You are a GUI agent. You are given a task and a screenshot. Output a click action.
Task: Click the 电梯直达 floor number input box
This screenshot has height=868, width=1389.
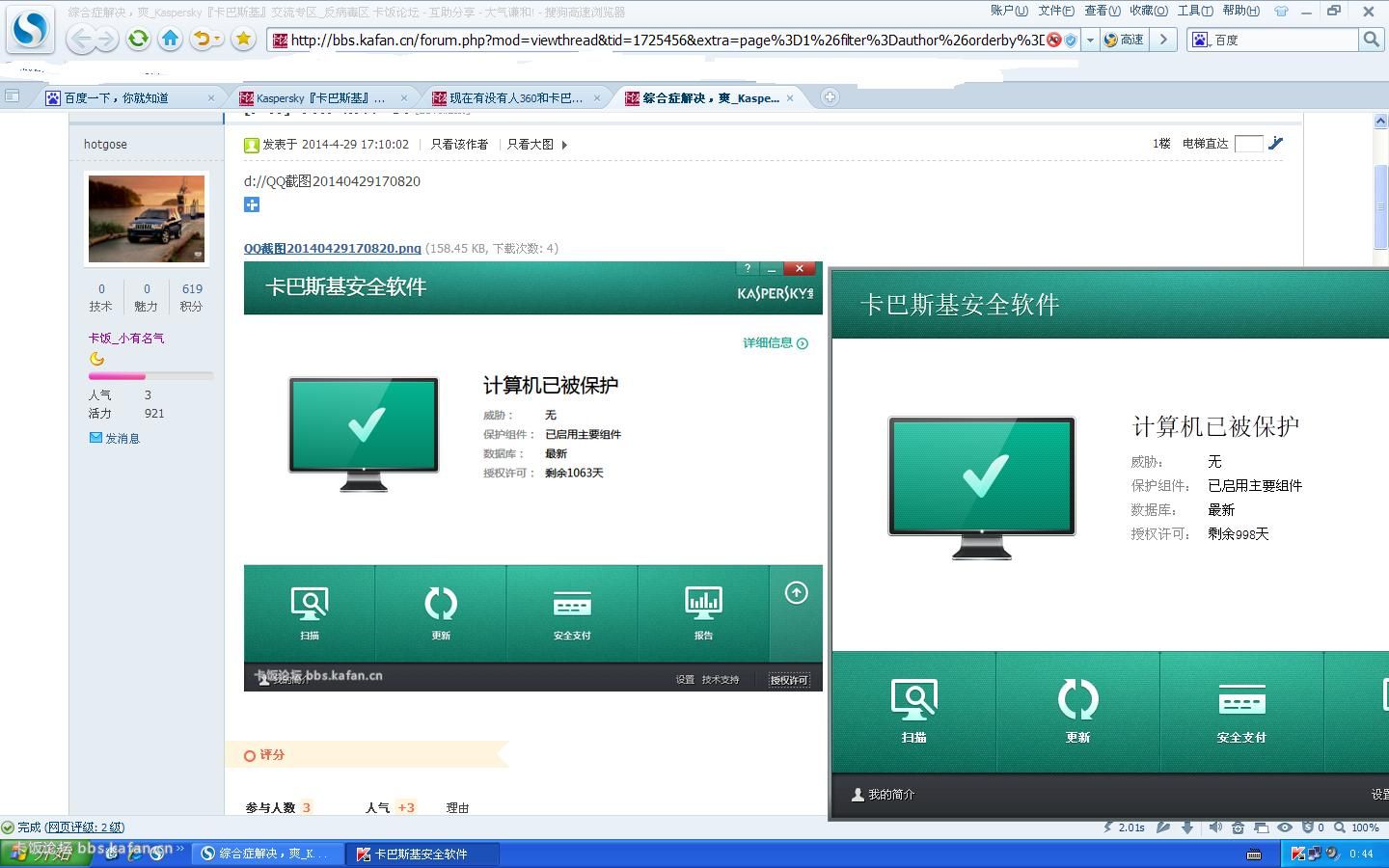coord(1248,144)
